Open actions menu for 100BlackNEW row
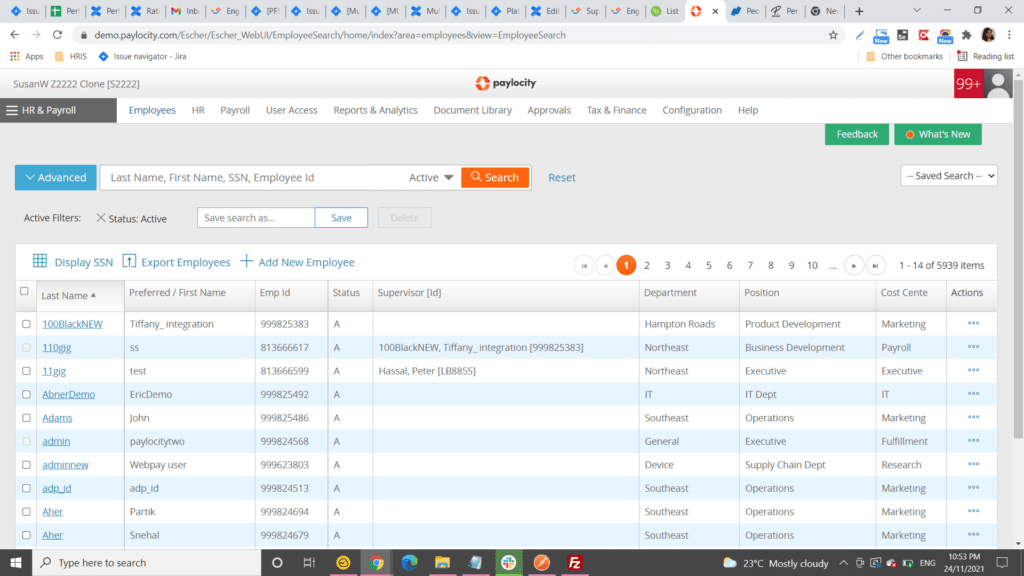Viewport: 1024px width, 576px height. (973, 323)
